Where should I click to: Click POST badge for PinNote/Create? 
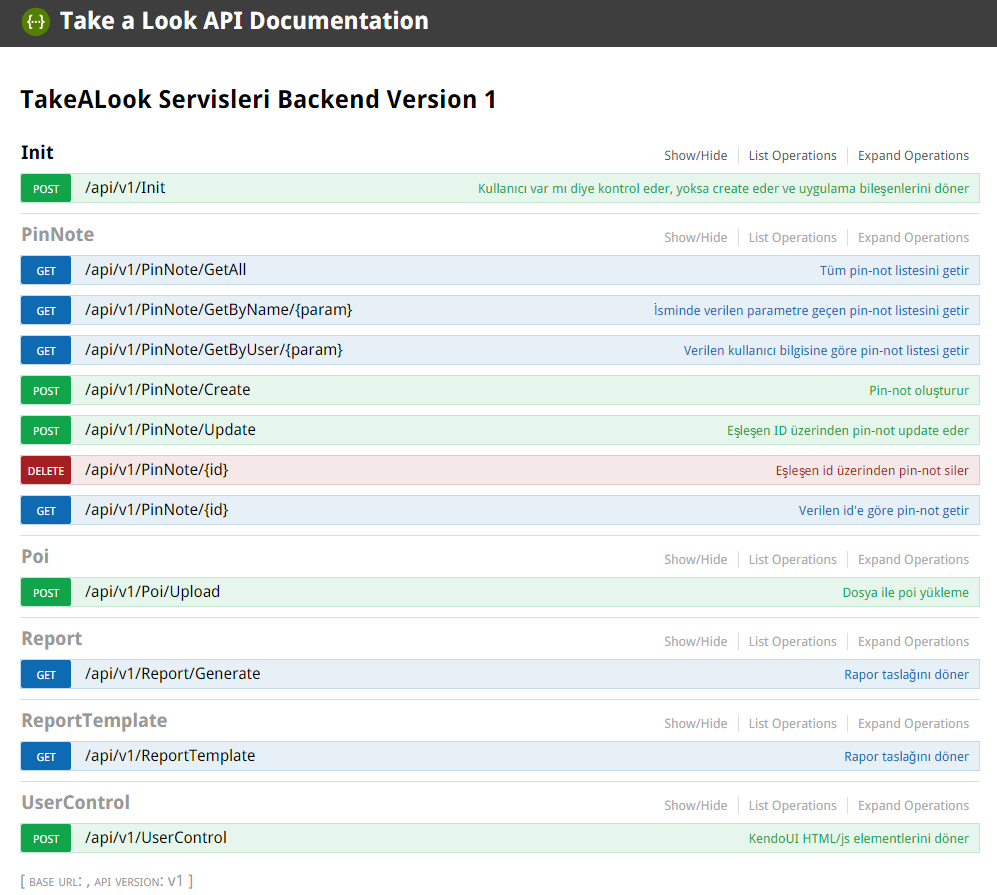(x=46, y=391)
